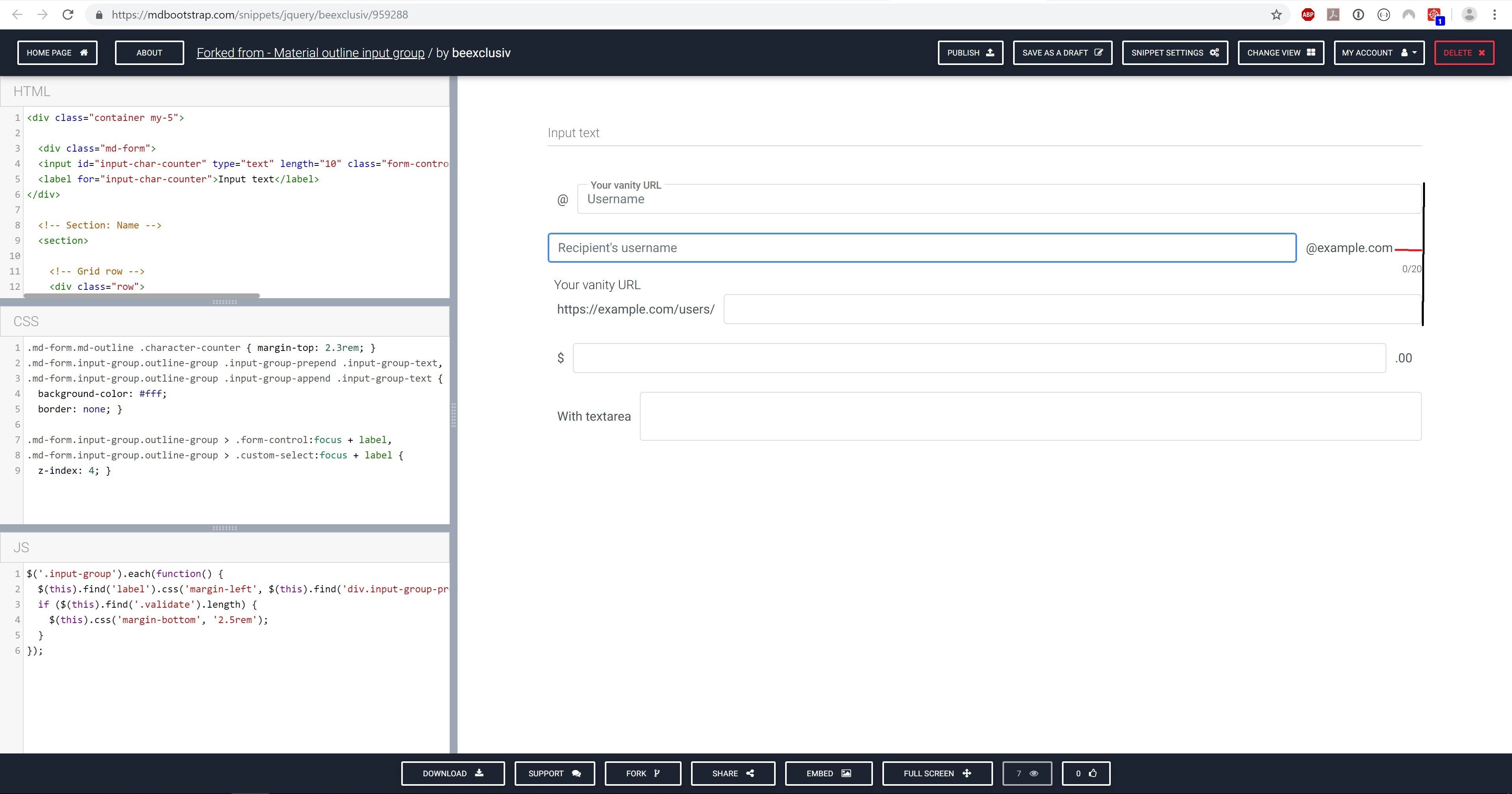Open the Embed options

(x=829, y=774)
